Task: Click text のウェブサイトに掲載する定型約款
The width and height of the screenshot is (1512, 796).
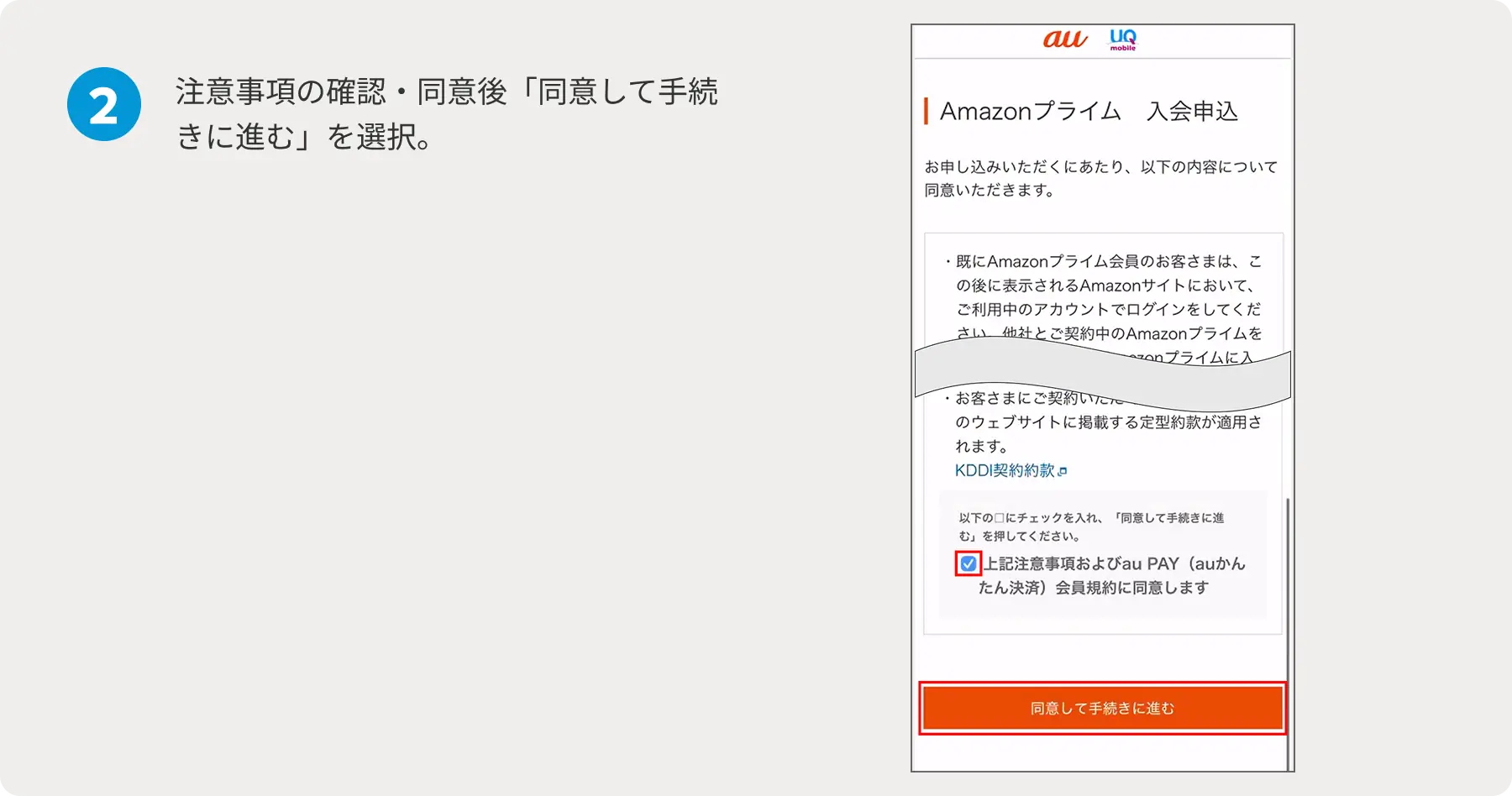Action: pos(1108,422)
